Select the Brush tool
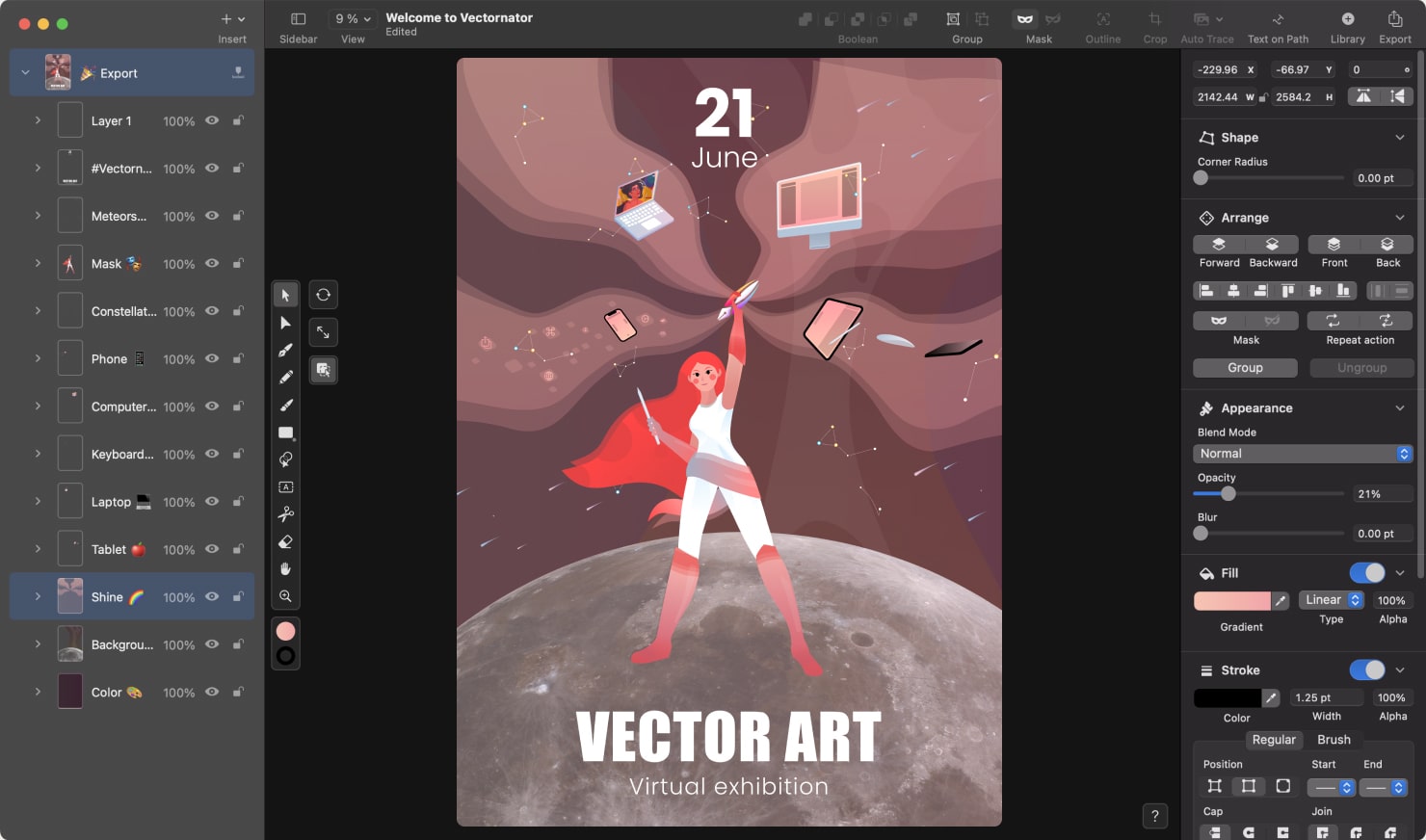Screen dimensions: 1426x840 point(285,405)
